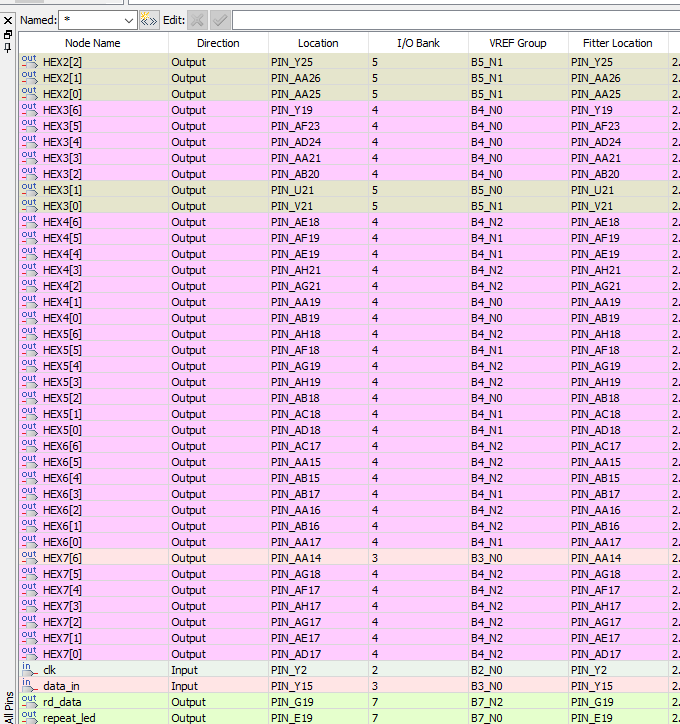680x724 pixels.
Task: Click the output pin icon for HEX5[2]
Action: click(30, 398)
